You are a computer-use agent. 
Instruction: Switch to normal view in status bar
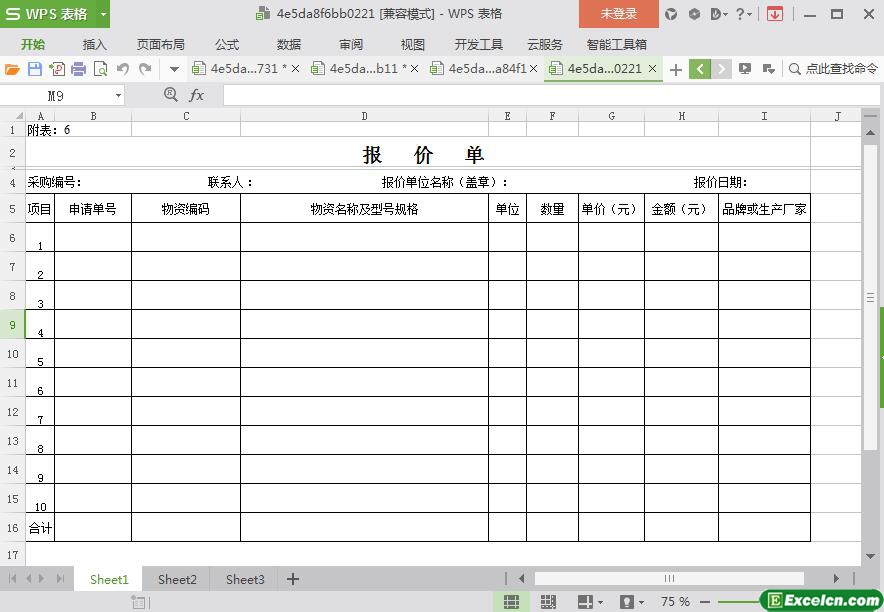pos(511,601)
